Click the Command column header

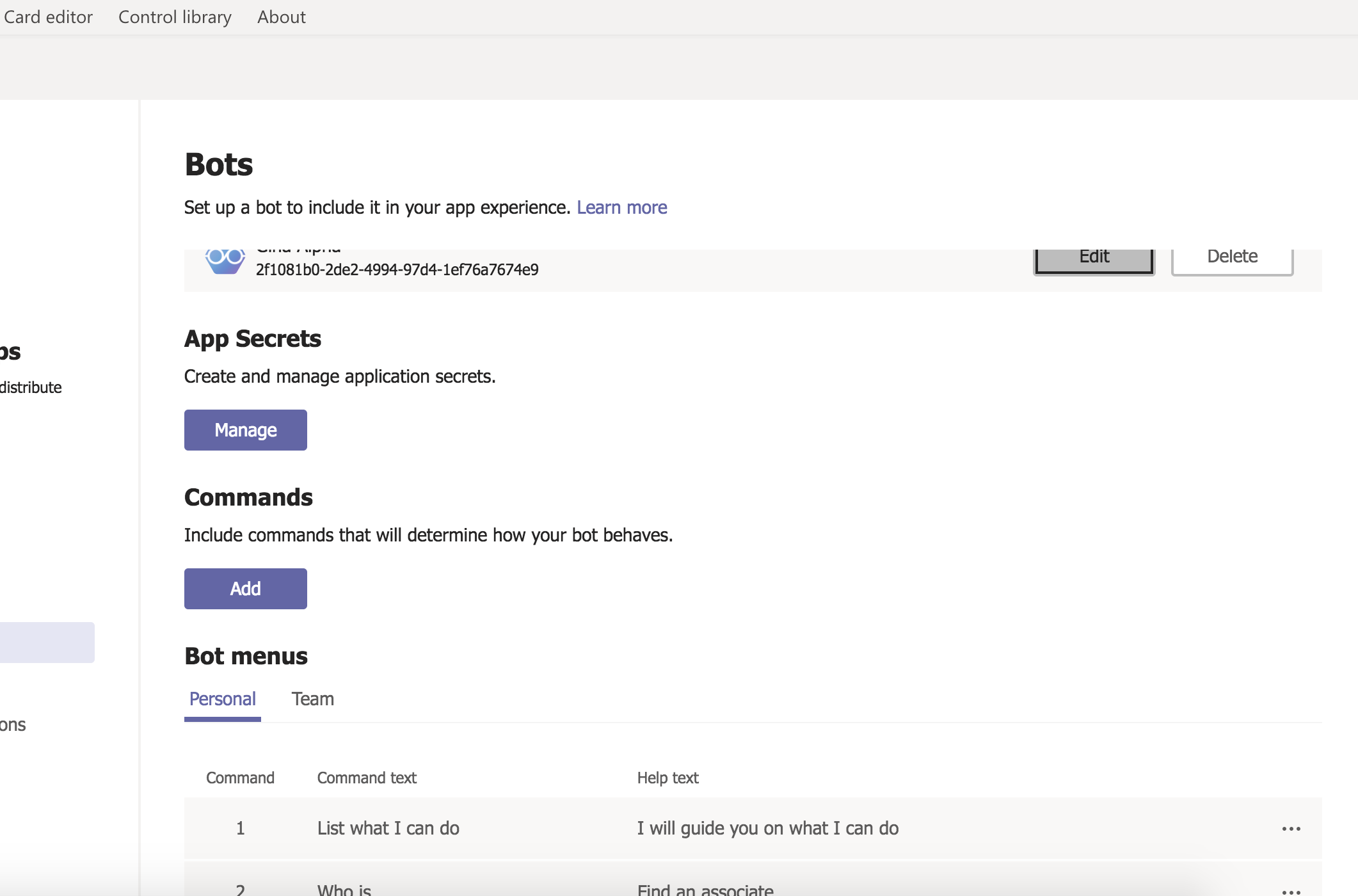(x=239, y=778)
